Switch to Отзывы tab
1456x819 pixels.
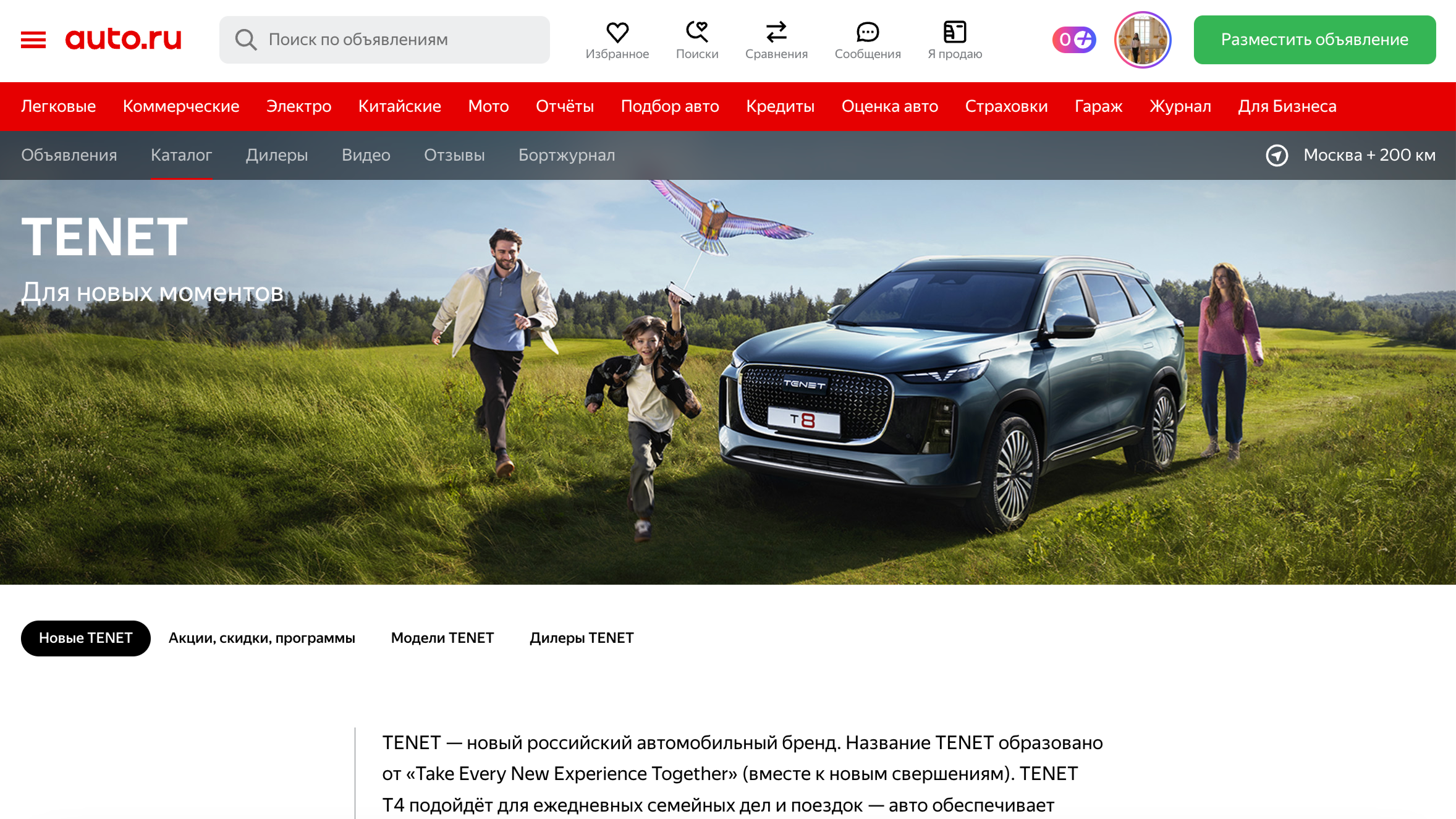(x=454, y=155)
